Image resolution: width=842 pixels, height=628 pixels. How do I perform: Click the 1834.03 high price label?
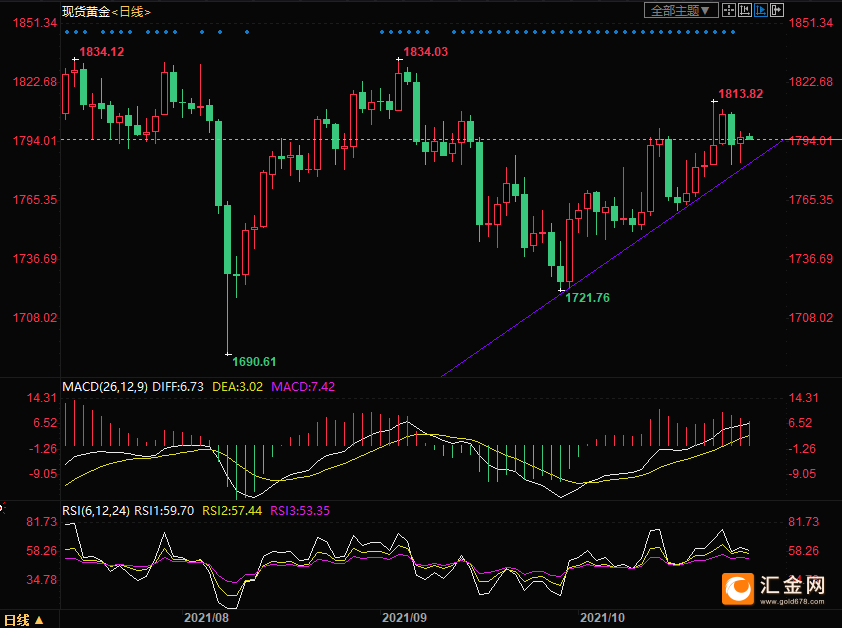tap(425, 52)
